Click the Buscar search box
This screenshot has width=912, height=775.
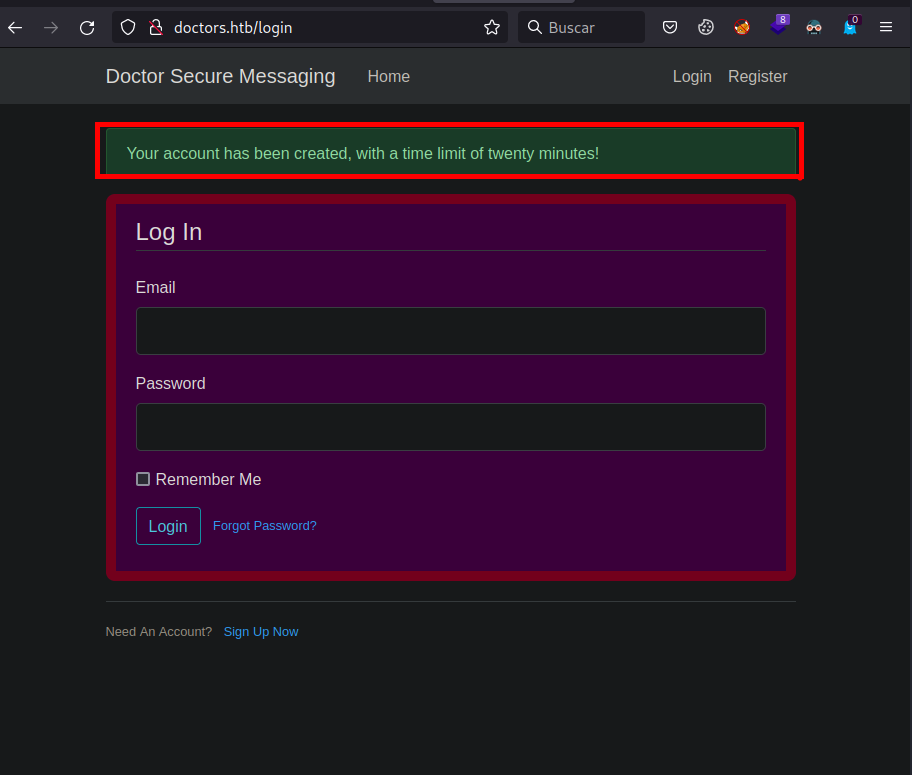coord(590,28)
